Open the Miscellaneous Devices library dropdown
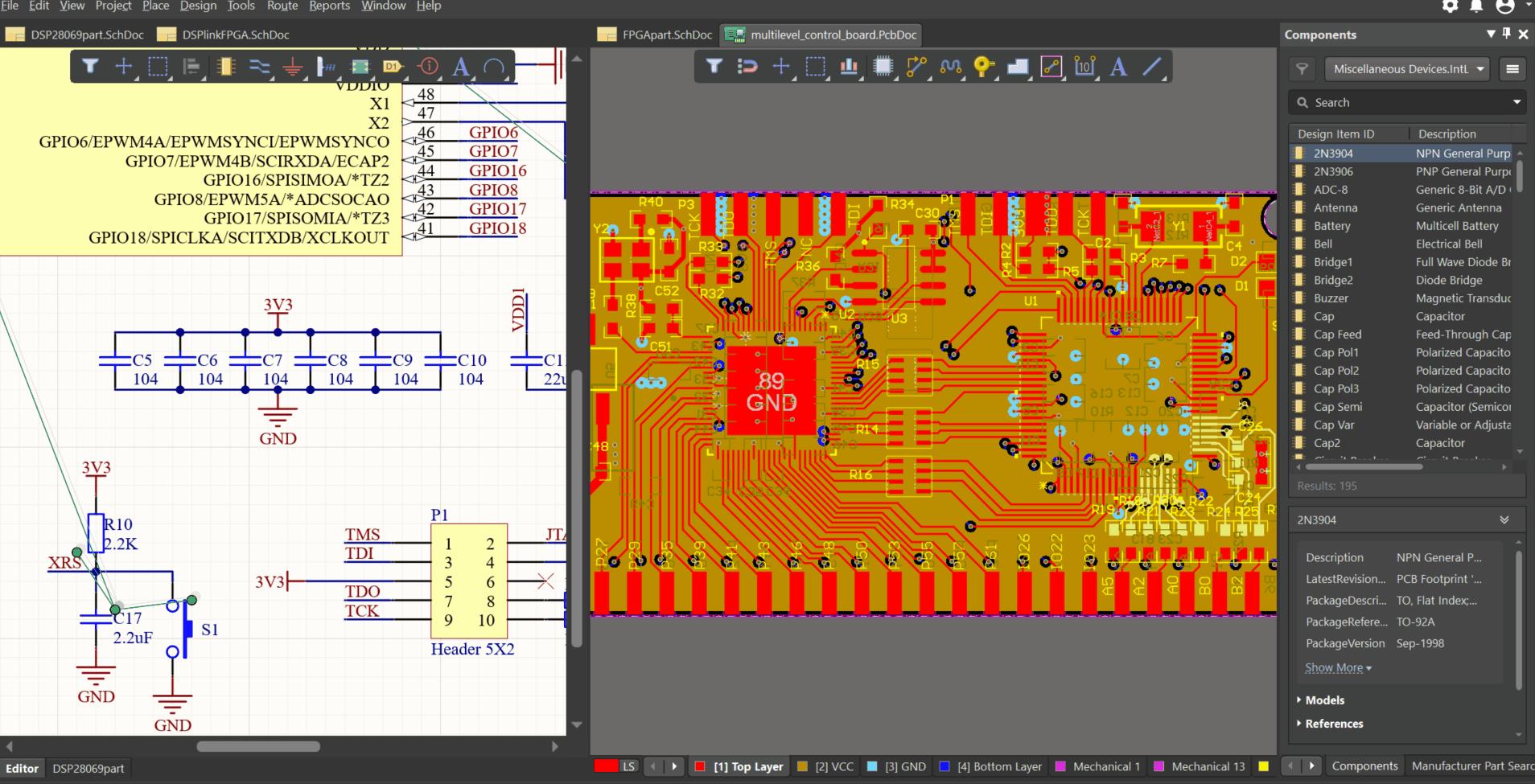Viewport: 1535px width, 784px height. 1407,69
